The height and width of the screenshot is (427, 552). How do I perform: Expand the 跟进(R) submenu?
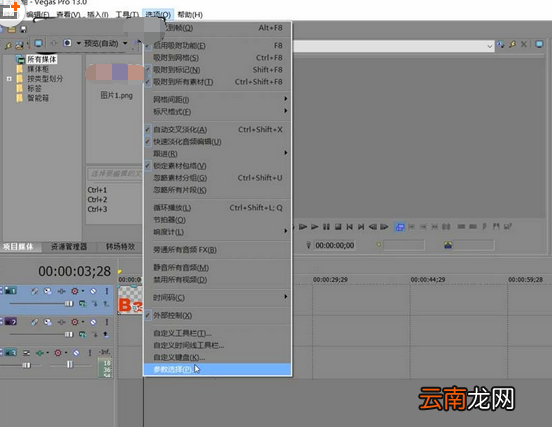(x=217, y=153)
